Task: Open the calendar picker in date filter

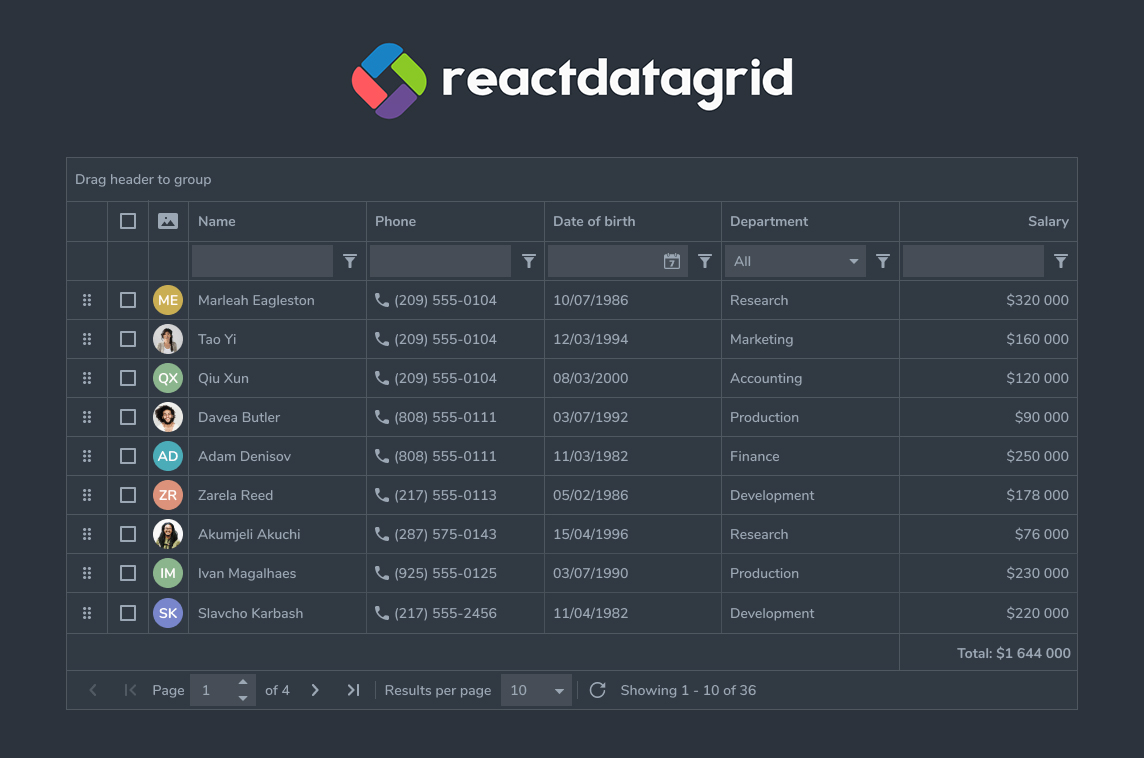Action: [671, 260]
